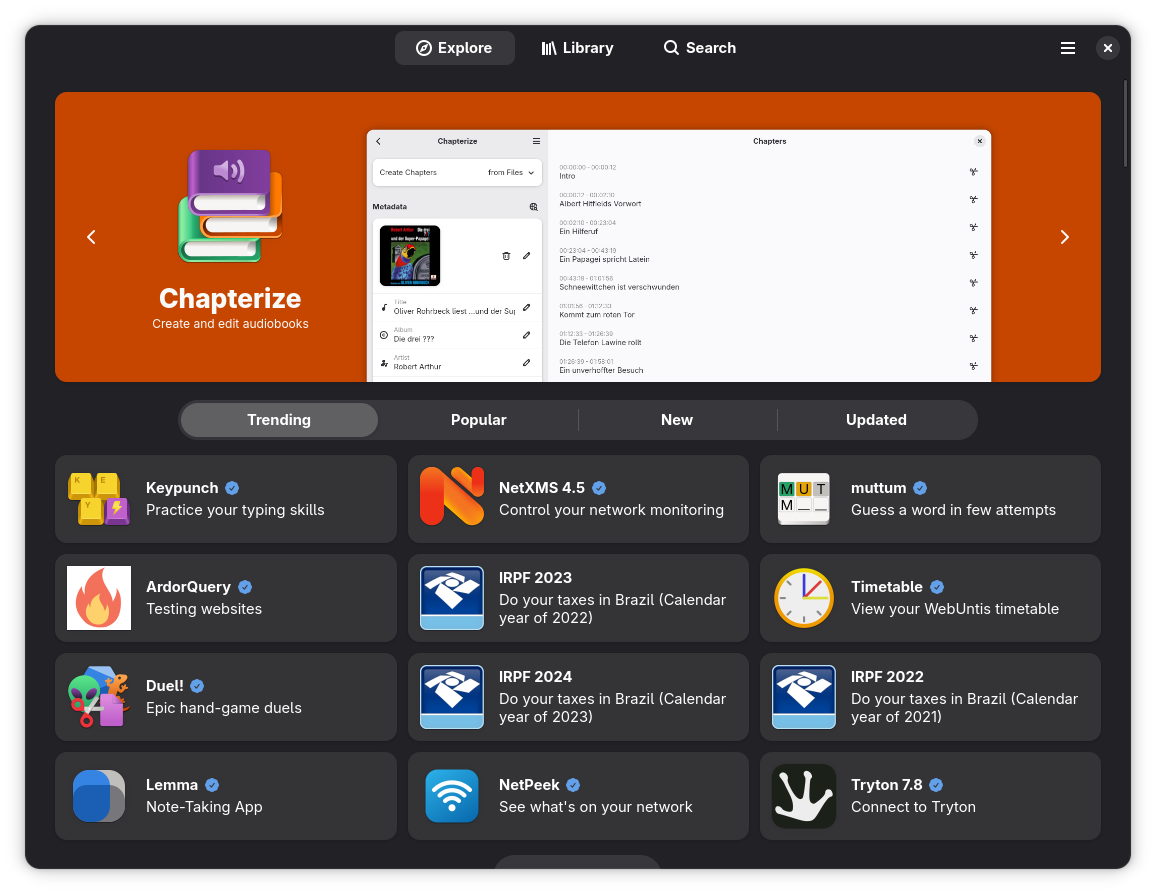Click the Tryton frog footprint icon
Image resolution: width=1156 pixels, height=894 pixels.
coord(804,796)
